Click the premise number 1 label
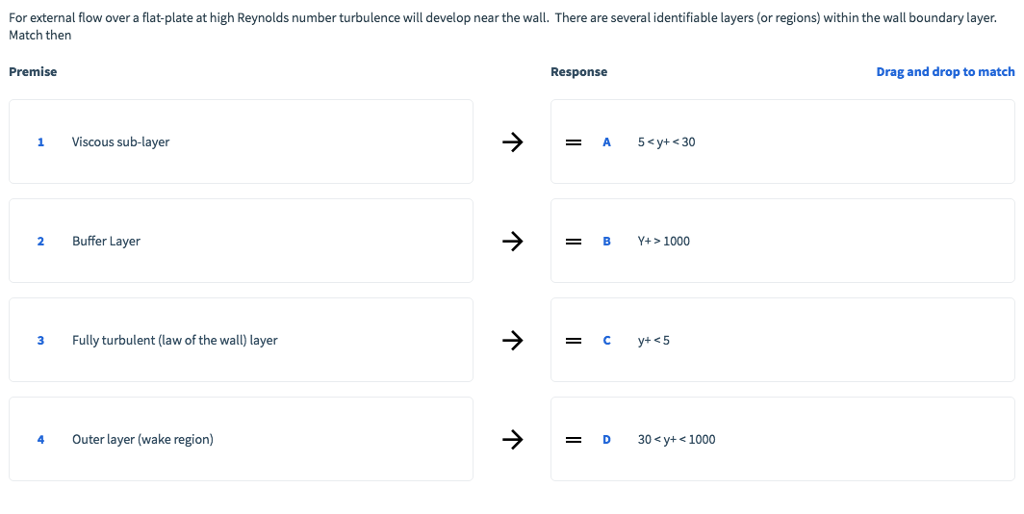This screenshot has height=514, width=1024. pos(41,142)
